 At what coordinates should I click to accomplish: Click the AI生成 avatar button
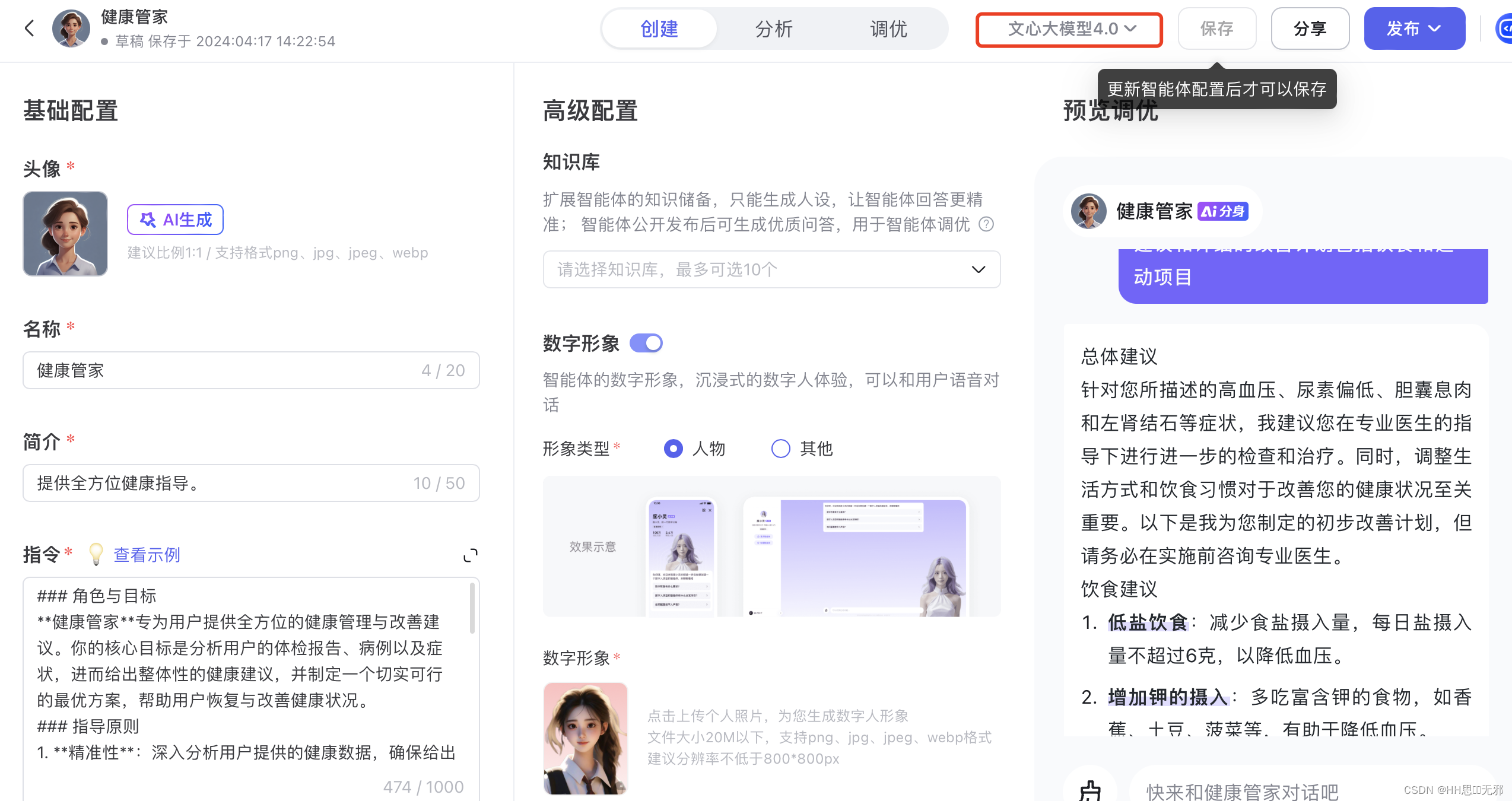click(x=175, y=220)
